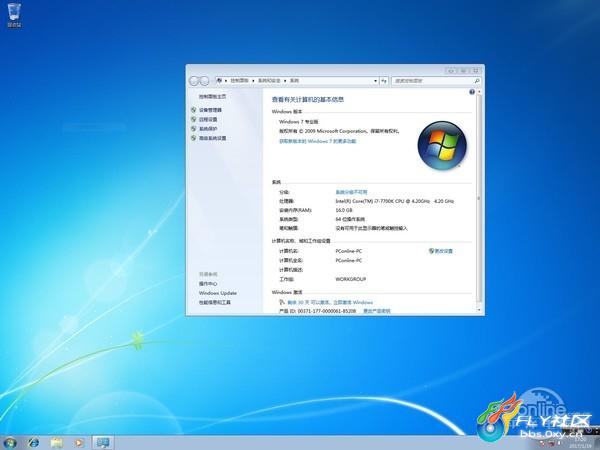Click the scrollbar down arrow
This screenshot has width=600, height=450.
[x=479, y=309]
